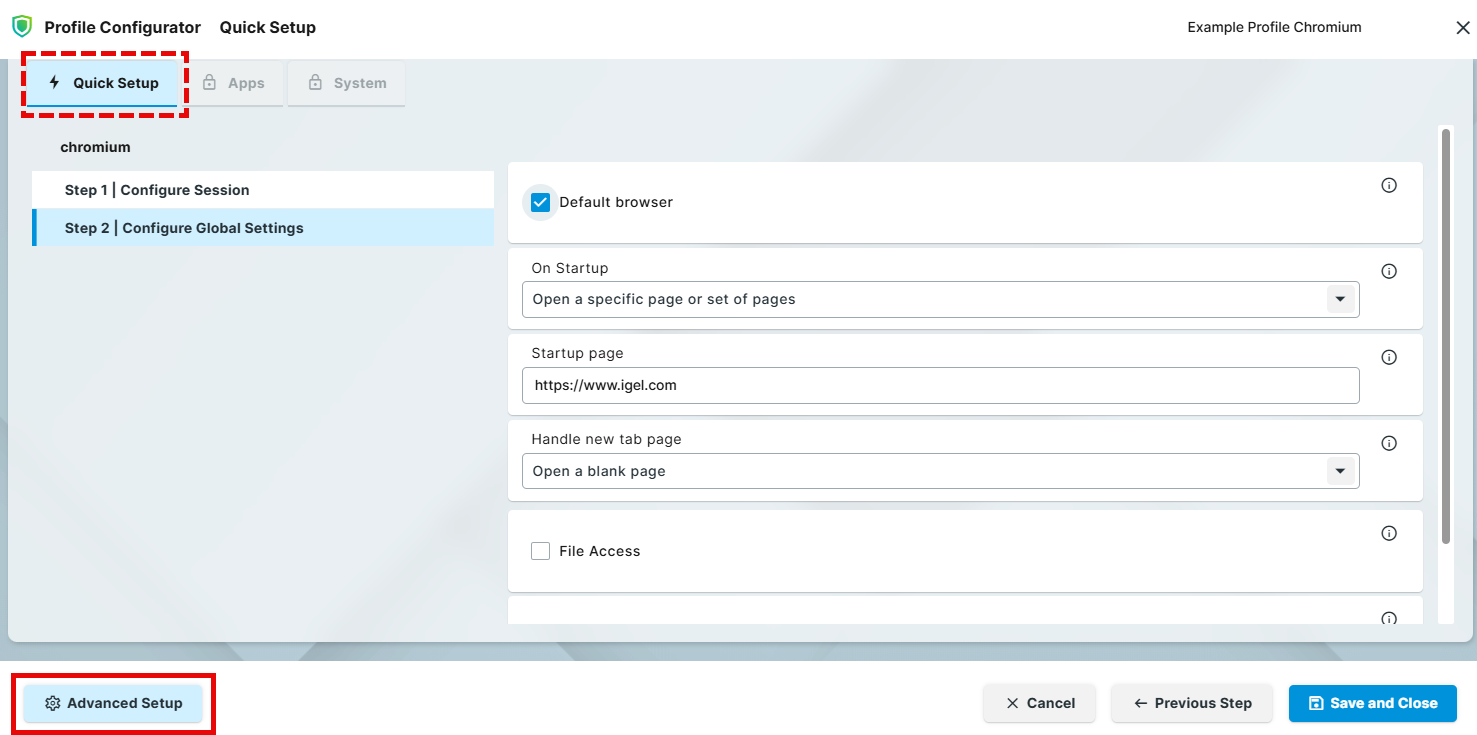Enable the File Access option

(540, 550)
